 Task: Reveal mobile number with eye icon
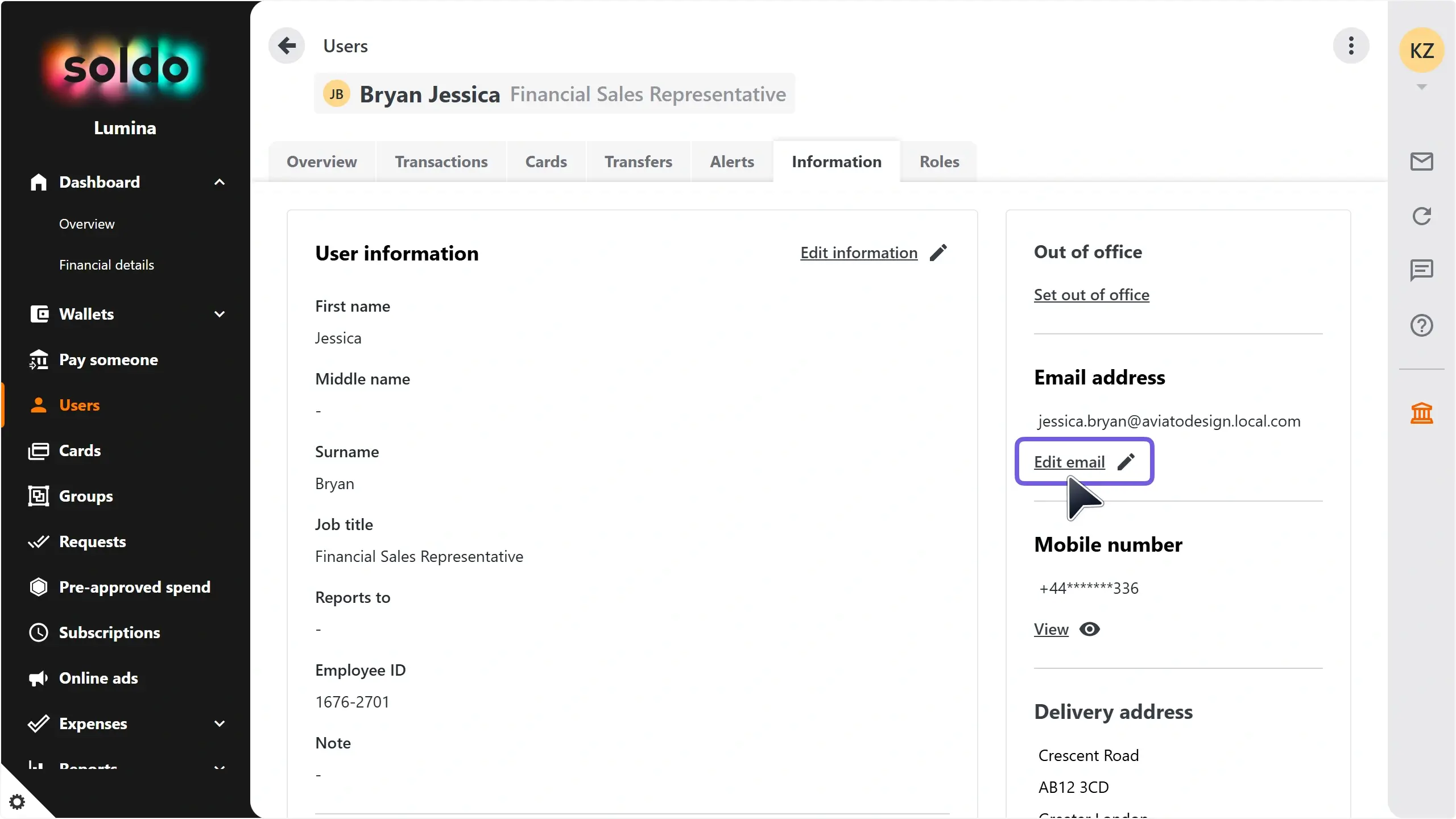[x=1089, y=629]
